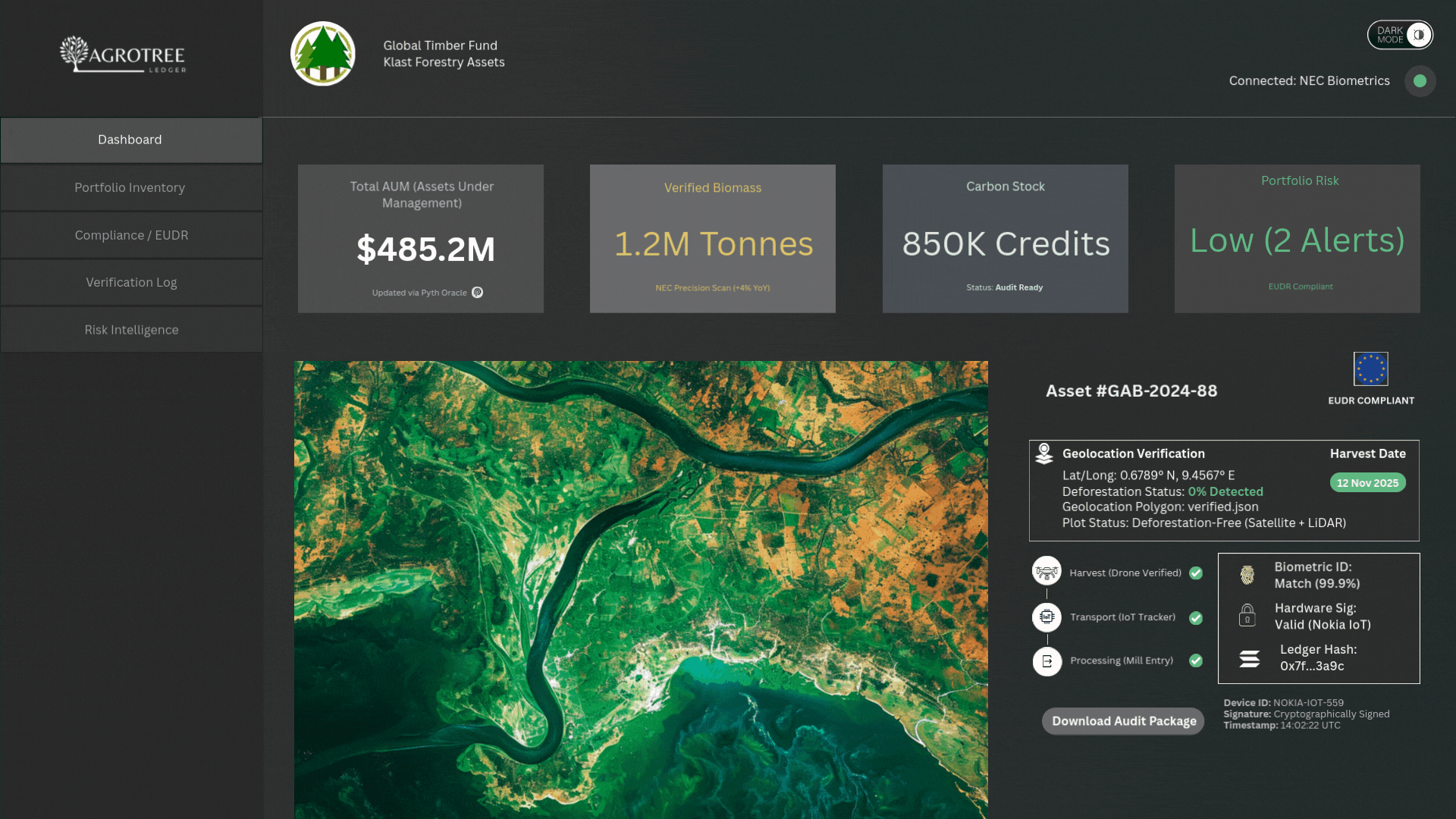Image resolution: width=1456 pixels, height=819 pixels.
Task: Select the Processing mill entry icon
Action: (x=1047, y=661)
